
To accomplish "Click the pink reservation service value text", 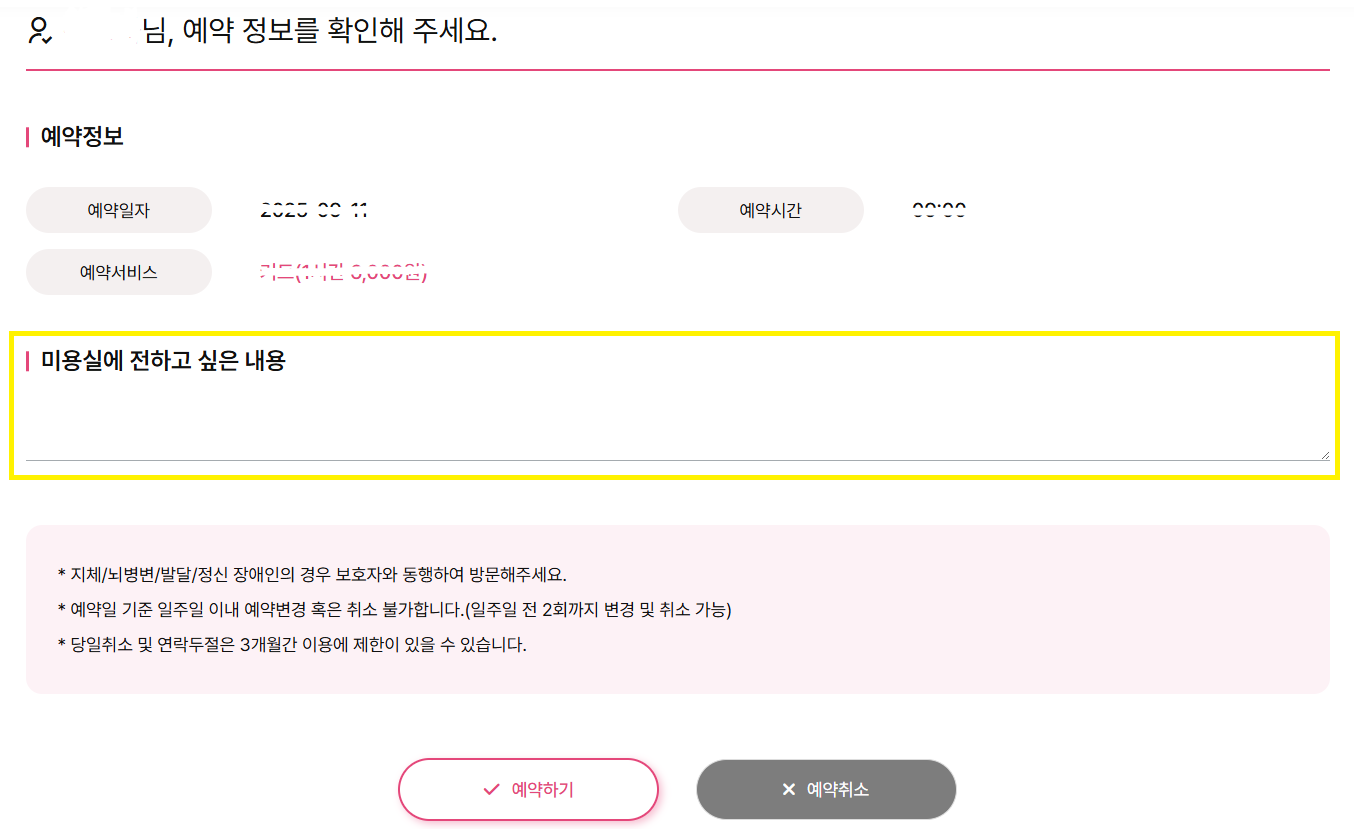I will coord(343,272).
